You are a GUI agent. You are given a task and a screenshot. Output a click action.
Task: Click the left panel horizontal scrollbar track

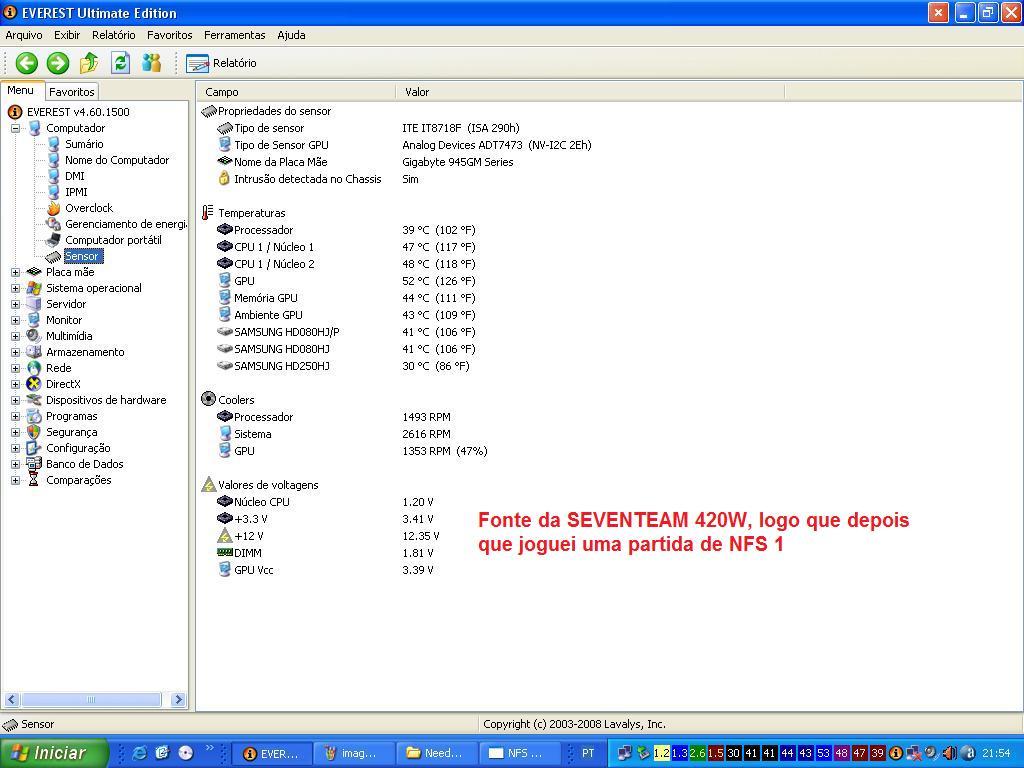coord(140,700)
